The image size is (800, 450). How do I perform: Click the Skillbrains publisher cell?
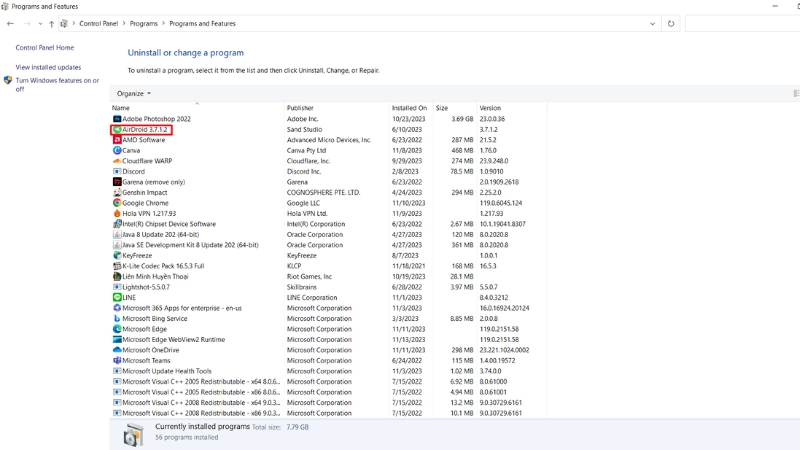pyautogui.click(x=302, y=287)
